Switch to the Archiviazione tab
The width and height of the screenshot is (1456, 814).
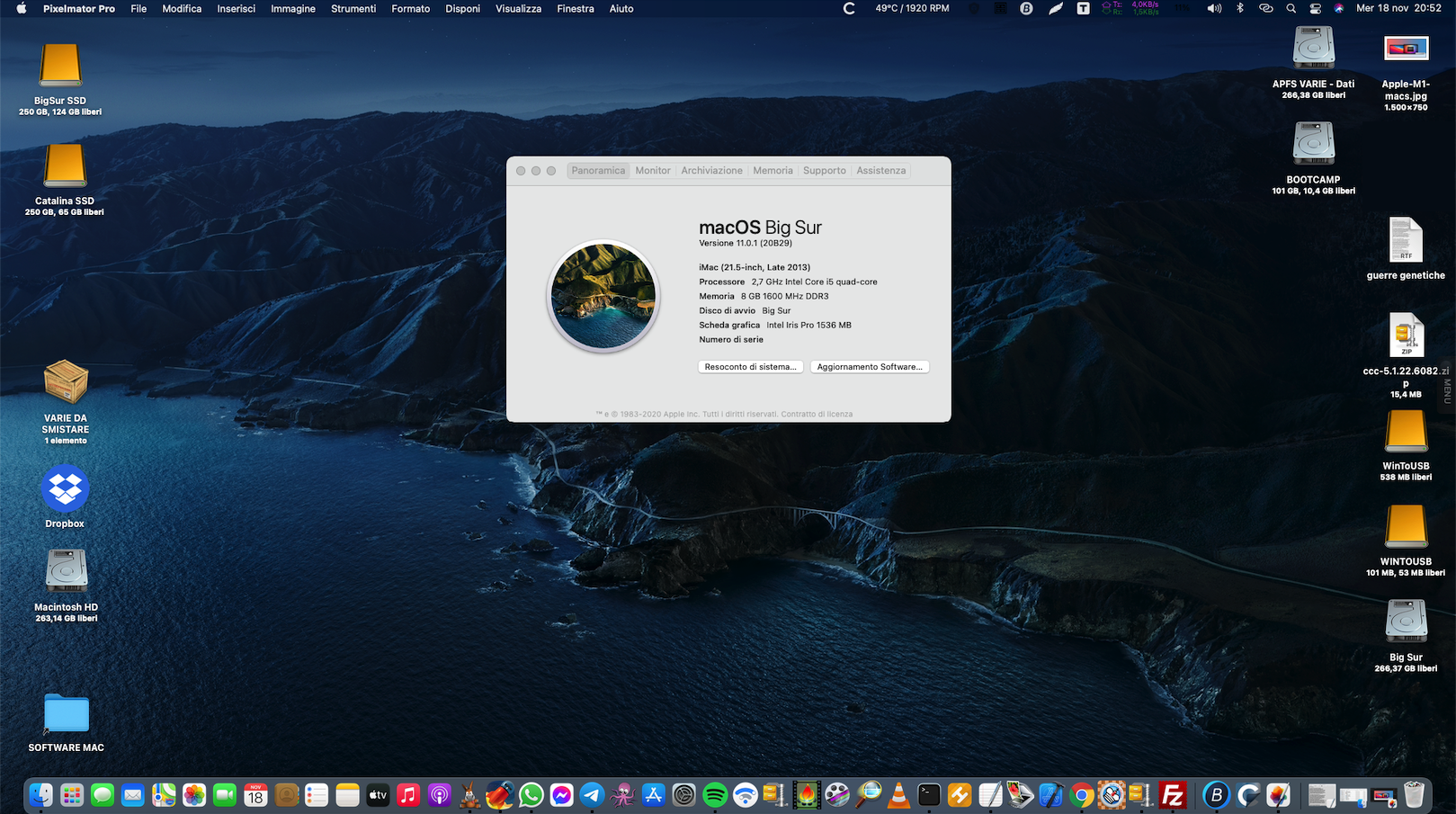tap(711, 171)
